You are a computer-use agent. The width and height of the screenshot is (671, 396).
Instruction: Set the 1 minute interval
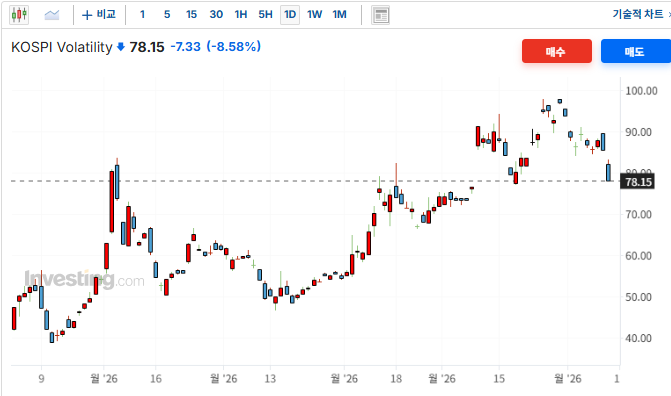click(x=143, y=15)
